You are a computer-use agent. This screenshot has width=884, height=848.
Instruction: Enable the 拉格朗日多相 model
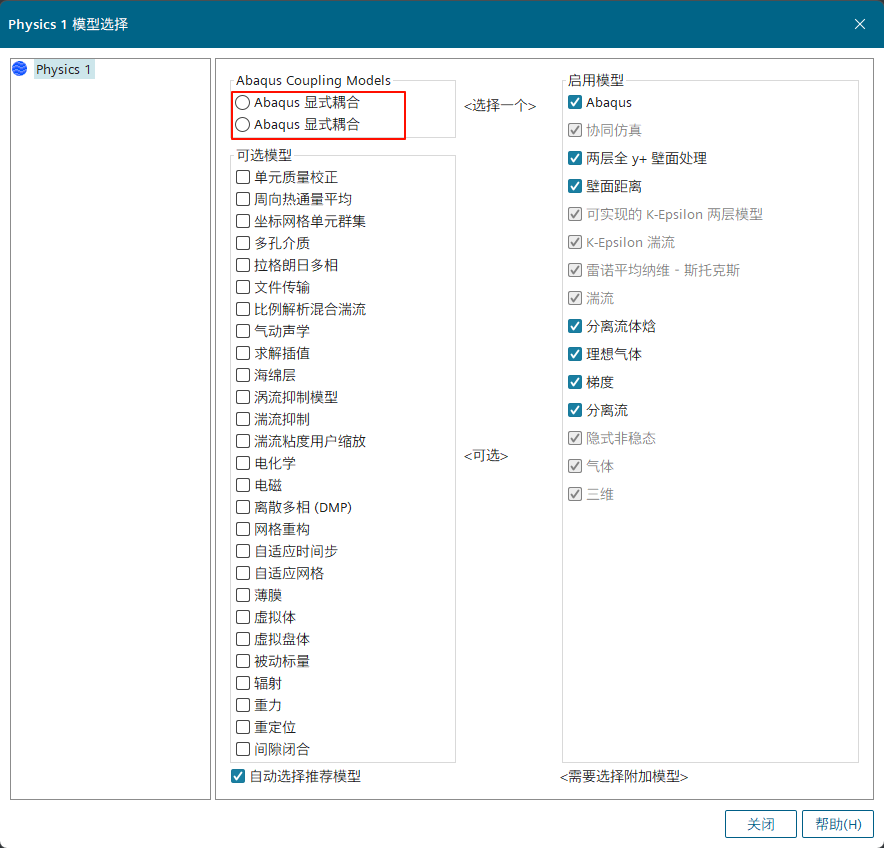[x=243, y=265]
